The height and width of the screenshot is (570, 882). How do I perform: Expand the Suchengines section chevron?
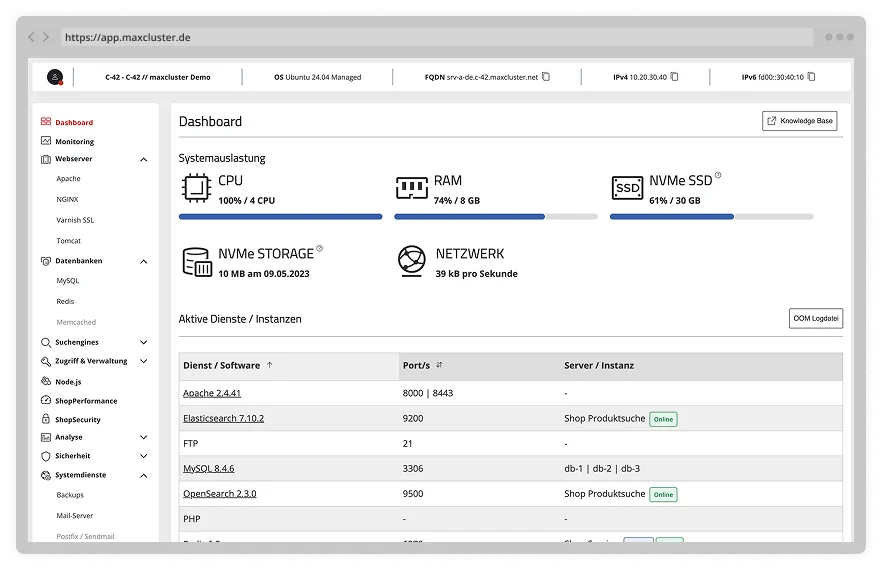tap(143, 342)
